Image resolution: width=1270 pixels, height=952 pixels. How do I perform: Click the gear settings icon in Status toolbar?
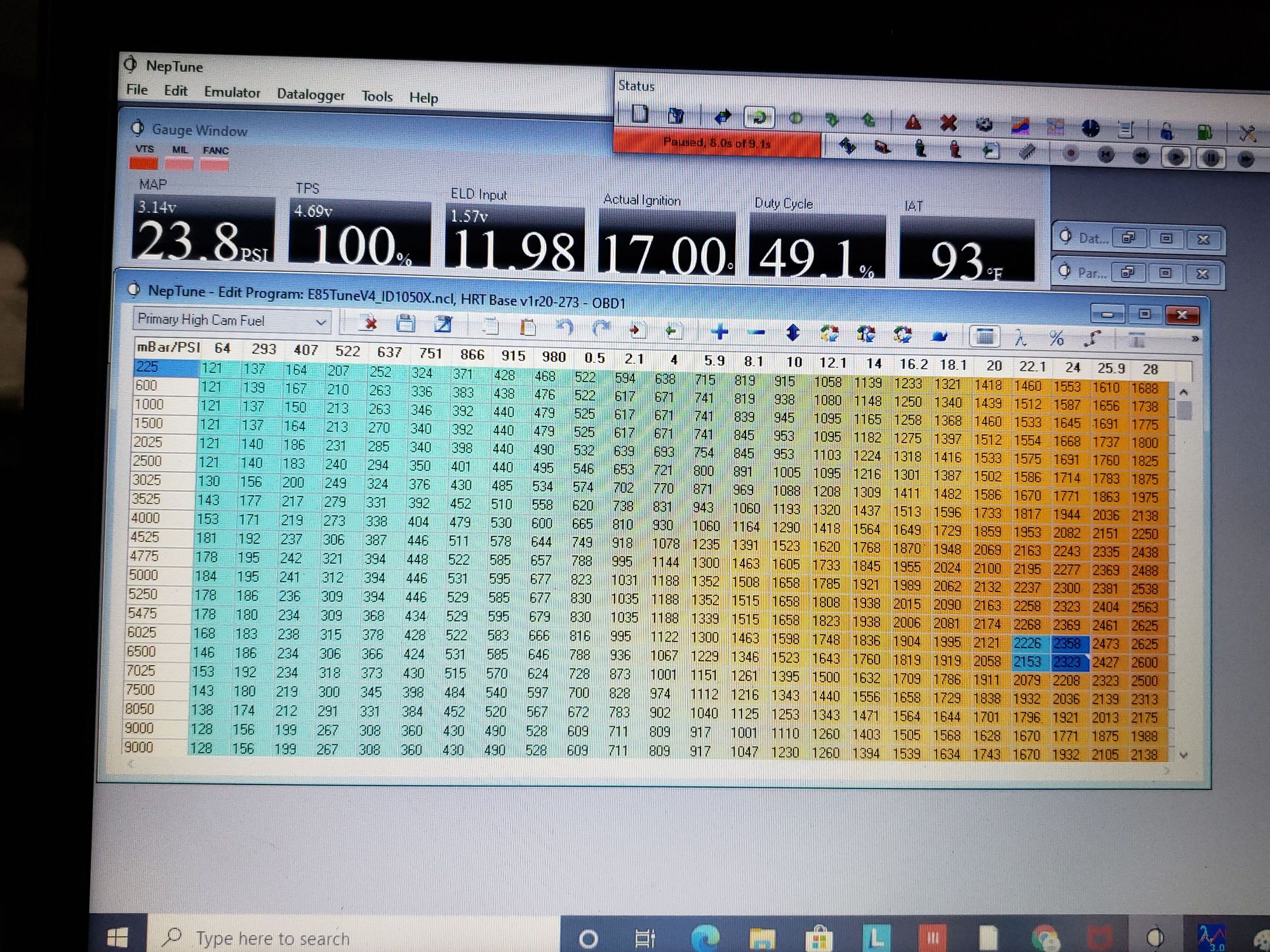click(x=984, y=124)
